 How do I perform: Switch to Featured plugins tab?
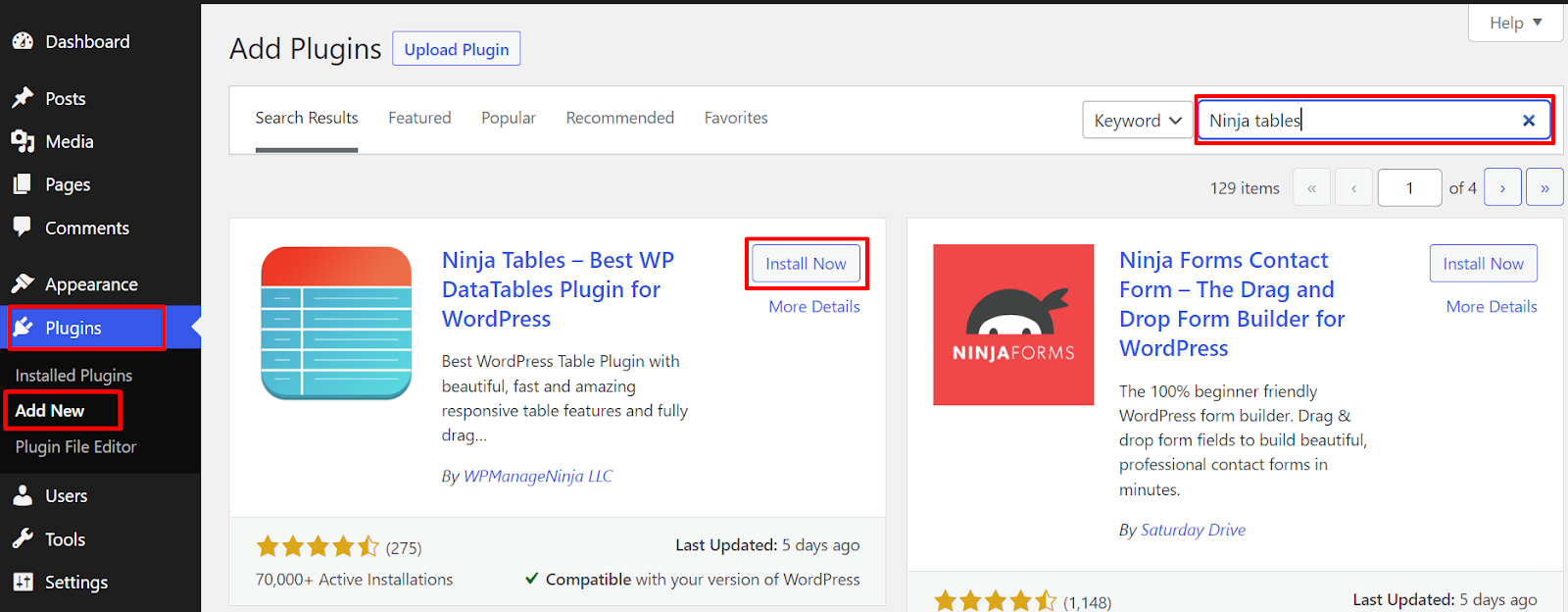coord(419,118)
